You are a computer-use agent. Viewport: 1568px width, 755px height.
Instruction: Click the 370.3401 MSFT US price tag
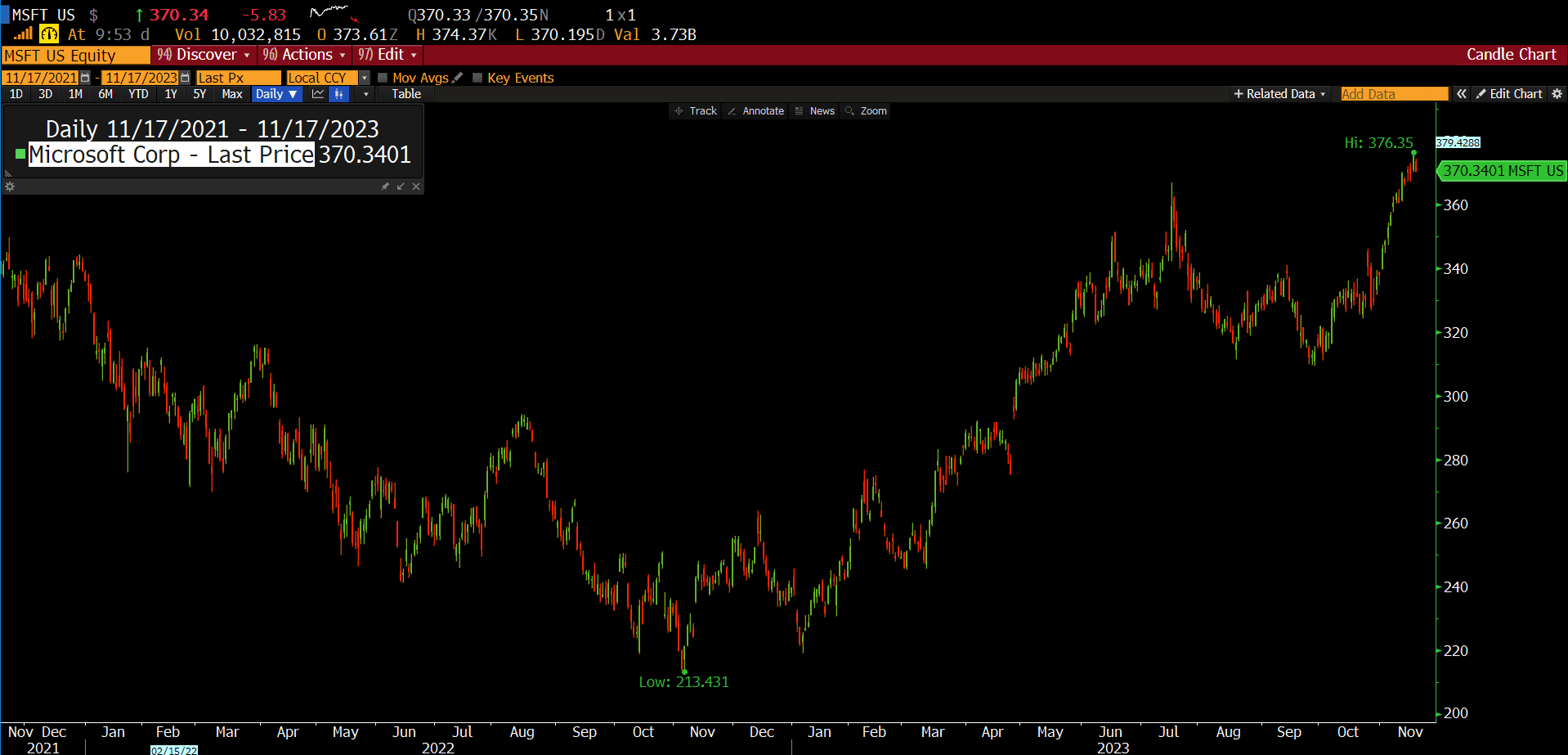click(x=1502, y=171)
